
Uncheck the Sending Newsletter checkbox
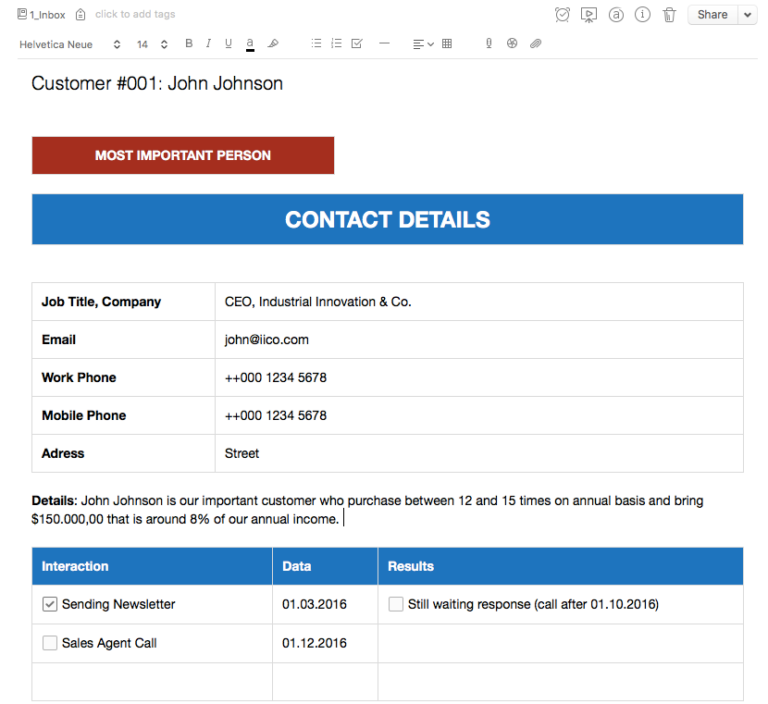click(x=50, y=604)
